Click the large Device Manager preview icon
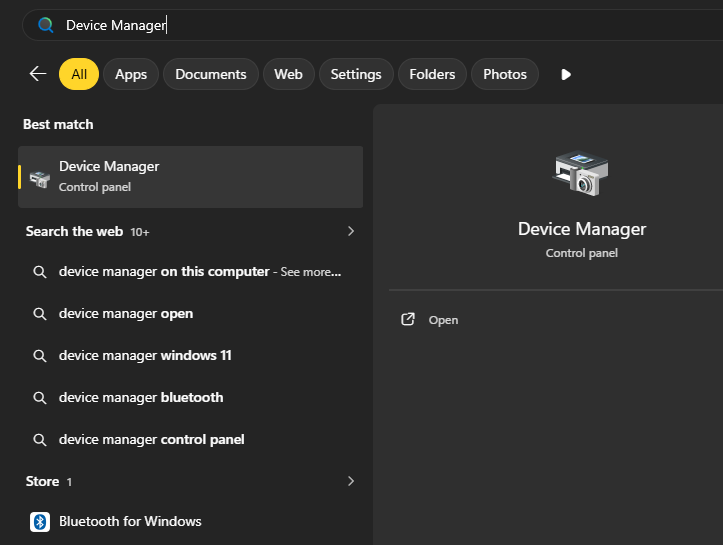Viewport: 723px width, 545px height. click(x=581, y=175)
